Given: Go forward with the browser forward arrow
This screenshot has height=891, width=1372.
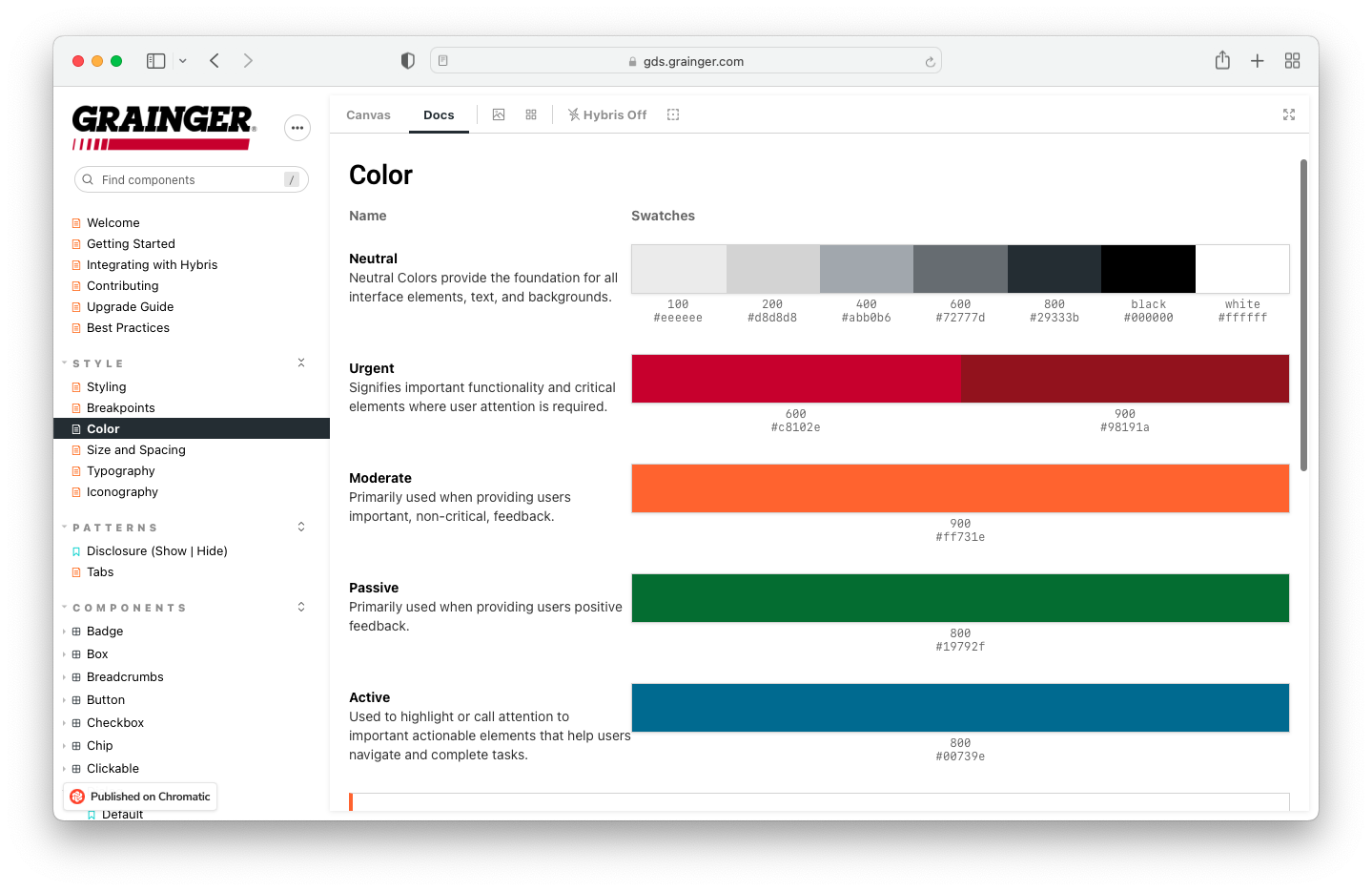Looking at the screenshot, I should pyautogui.click(x=248, y=61).
